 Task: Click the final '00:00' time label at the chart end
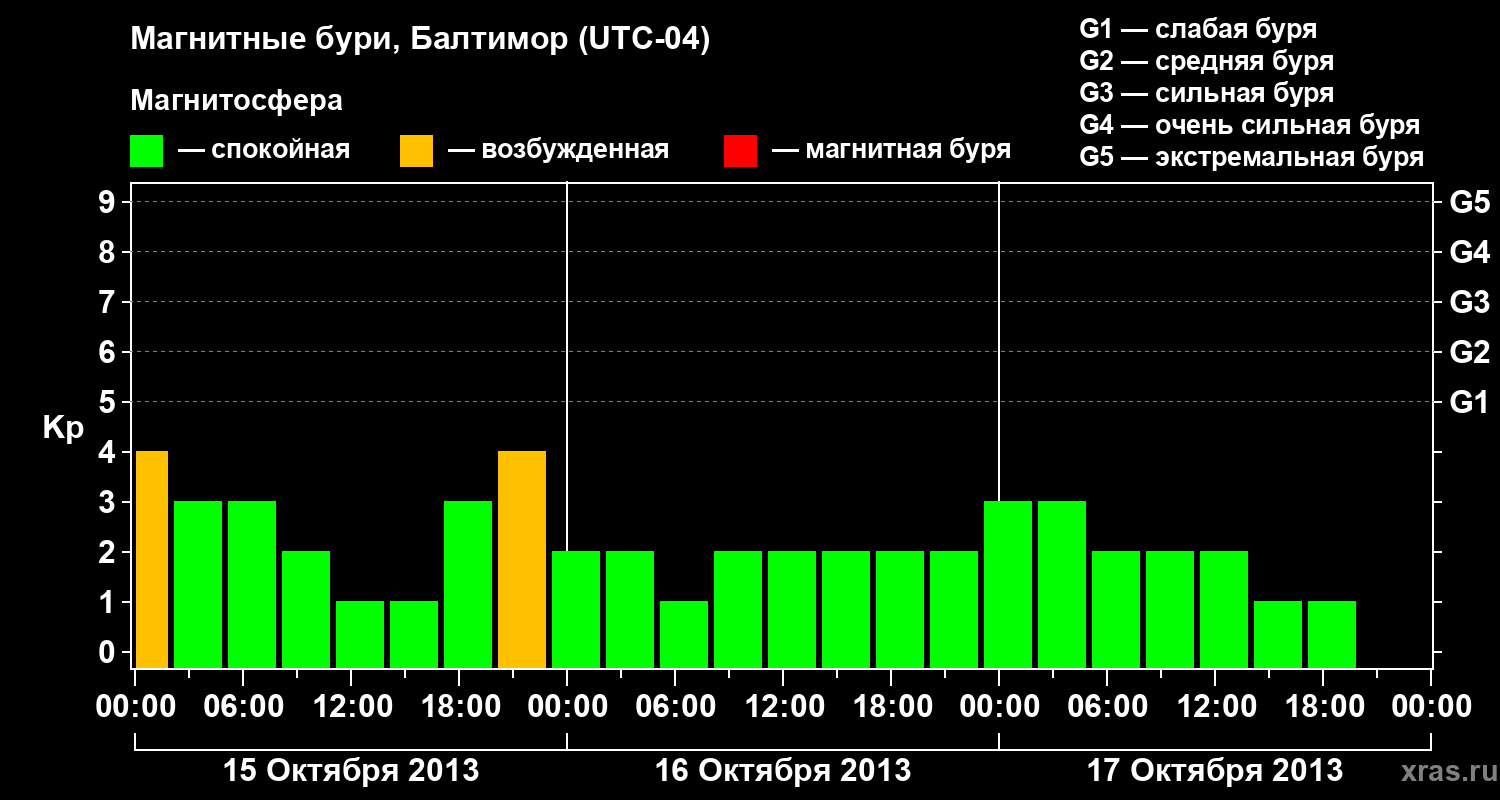(x=1431, y=707)
